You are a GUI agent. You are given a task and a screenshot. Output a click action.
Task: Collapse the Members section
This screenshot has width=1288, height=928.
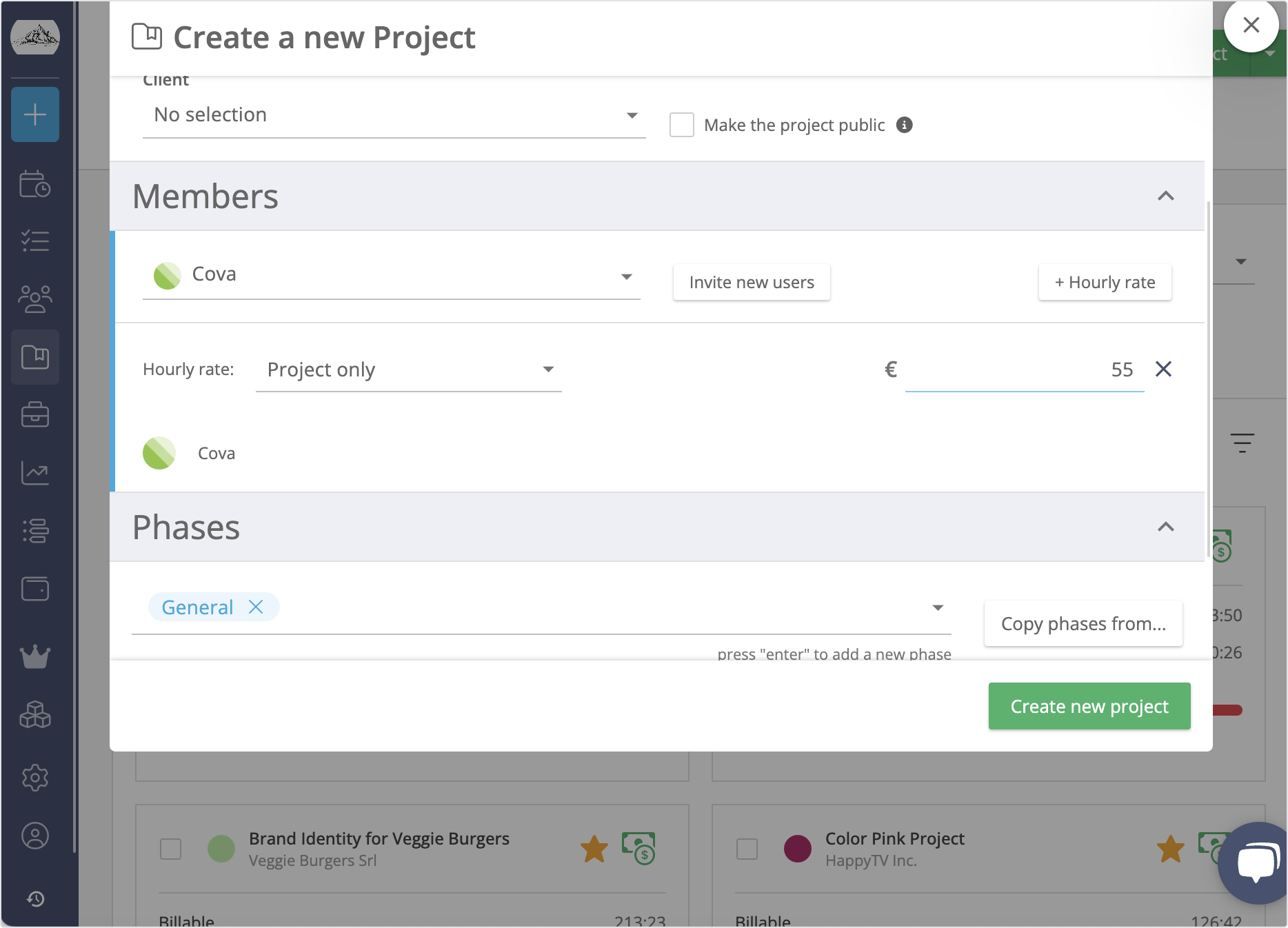pyautogui.click(x=1165, y=196)
